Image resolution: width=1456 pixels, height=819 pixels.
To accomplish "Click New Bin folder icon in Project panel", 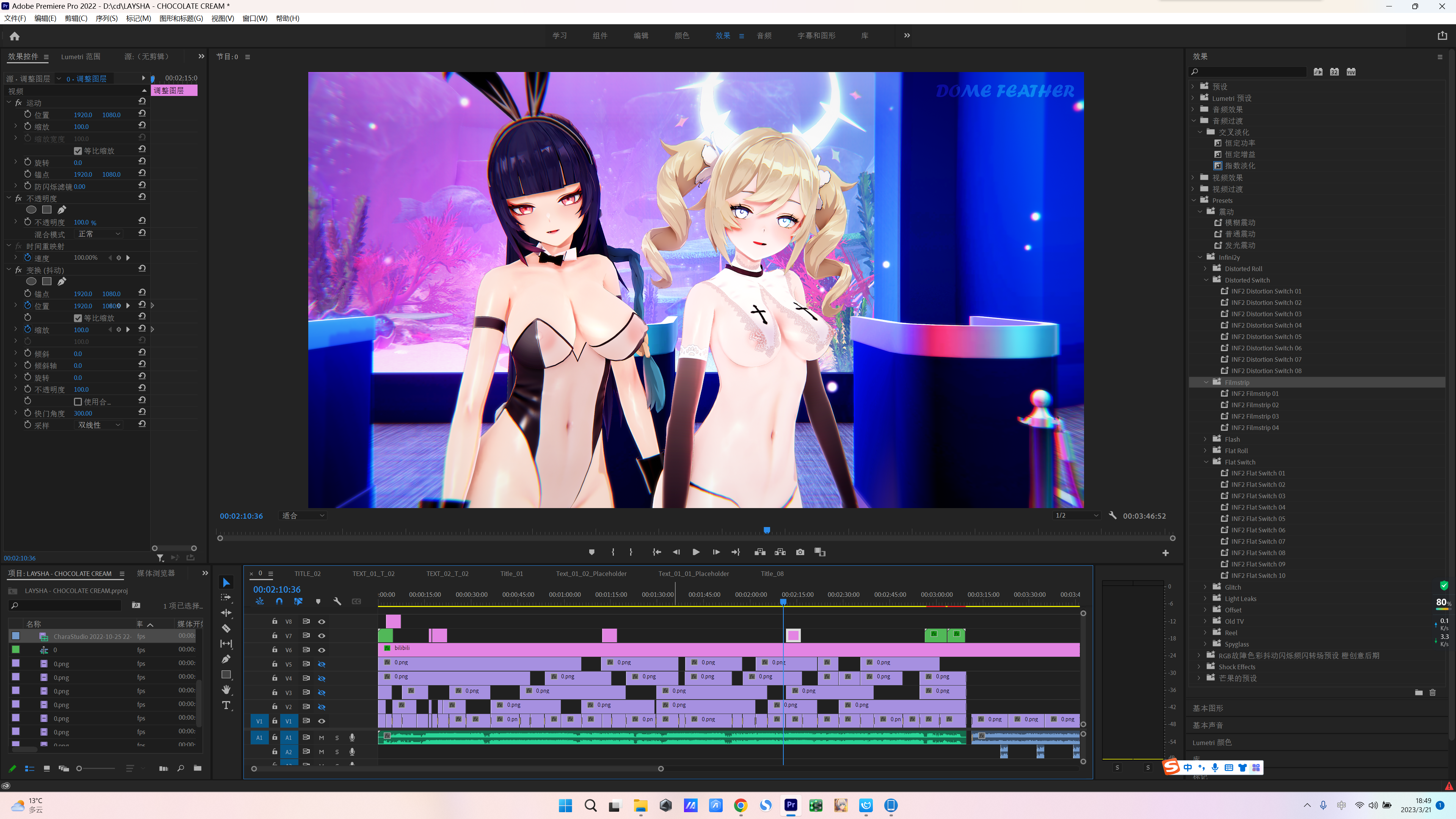I will [x=197, y=768].
